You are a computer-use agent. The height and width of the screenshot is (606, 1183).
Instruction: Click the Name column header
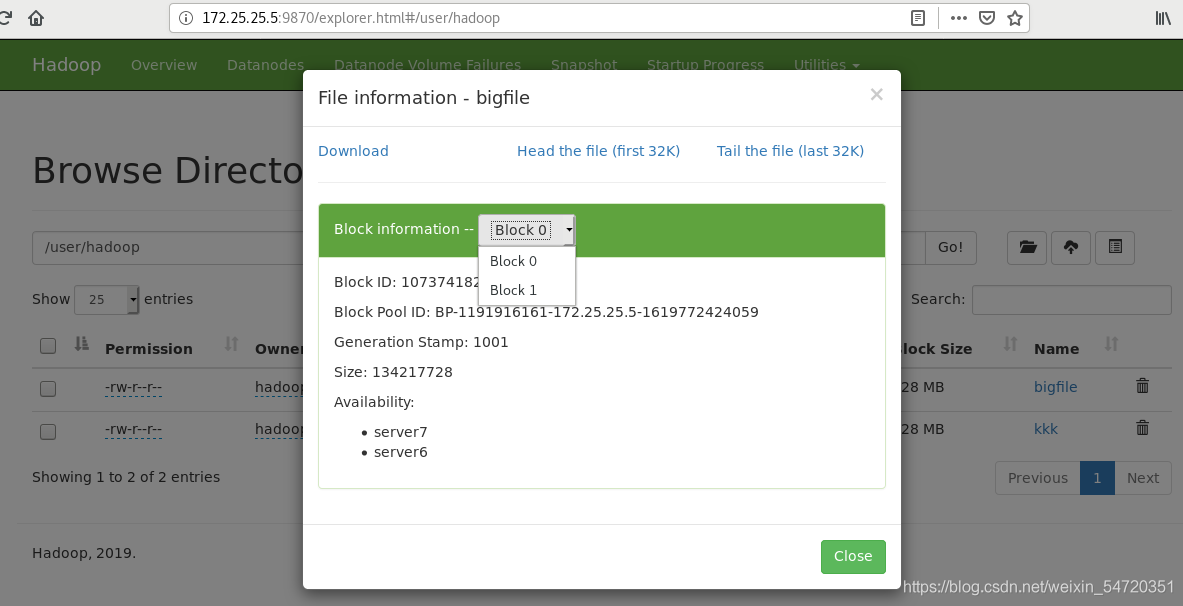[x=1056, y=349]
